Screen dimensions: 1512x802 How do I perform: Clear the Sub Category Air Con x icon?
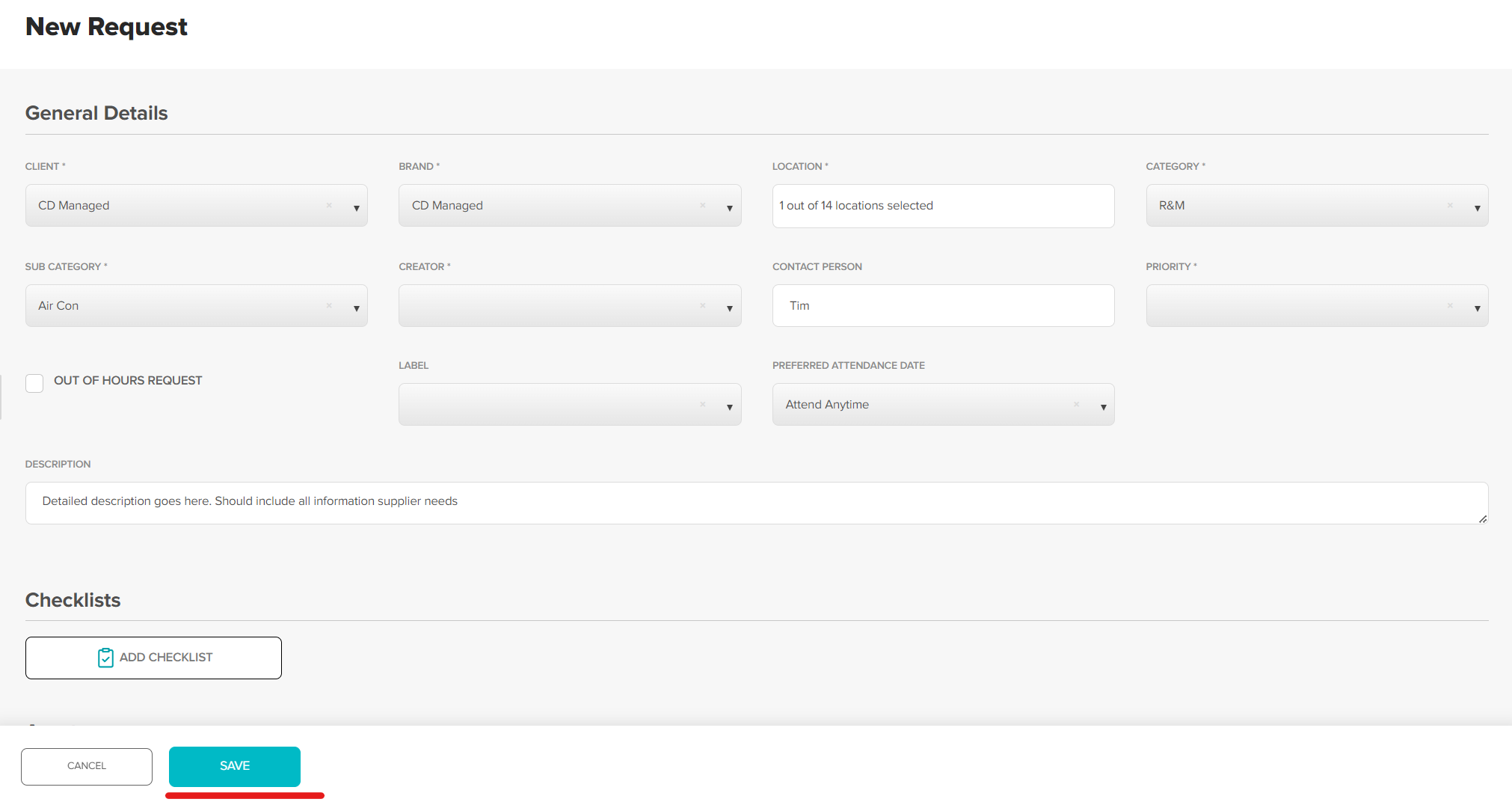click(329, 305)
